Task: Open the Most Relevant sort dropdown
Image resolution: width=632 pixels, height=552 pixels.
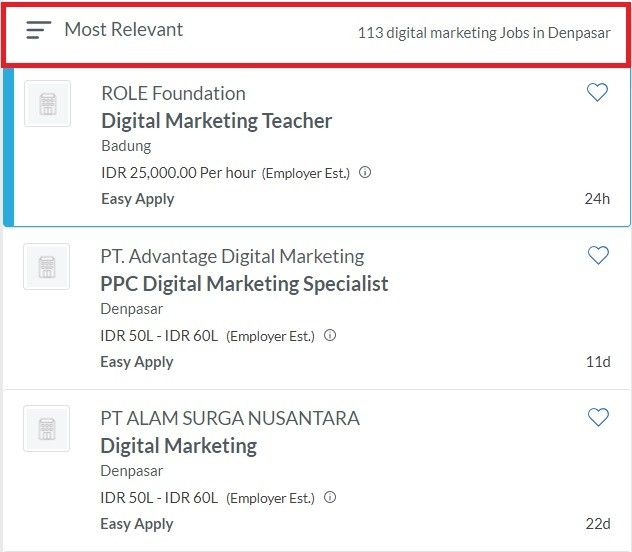Action: tap(123, 29)
